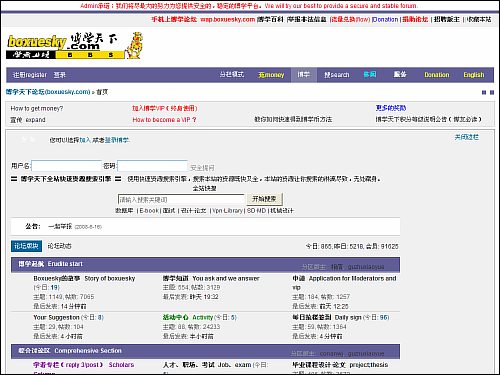Click the first small square icon near breadcrumb
500x375 pixels.
tap(484, 92)
